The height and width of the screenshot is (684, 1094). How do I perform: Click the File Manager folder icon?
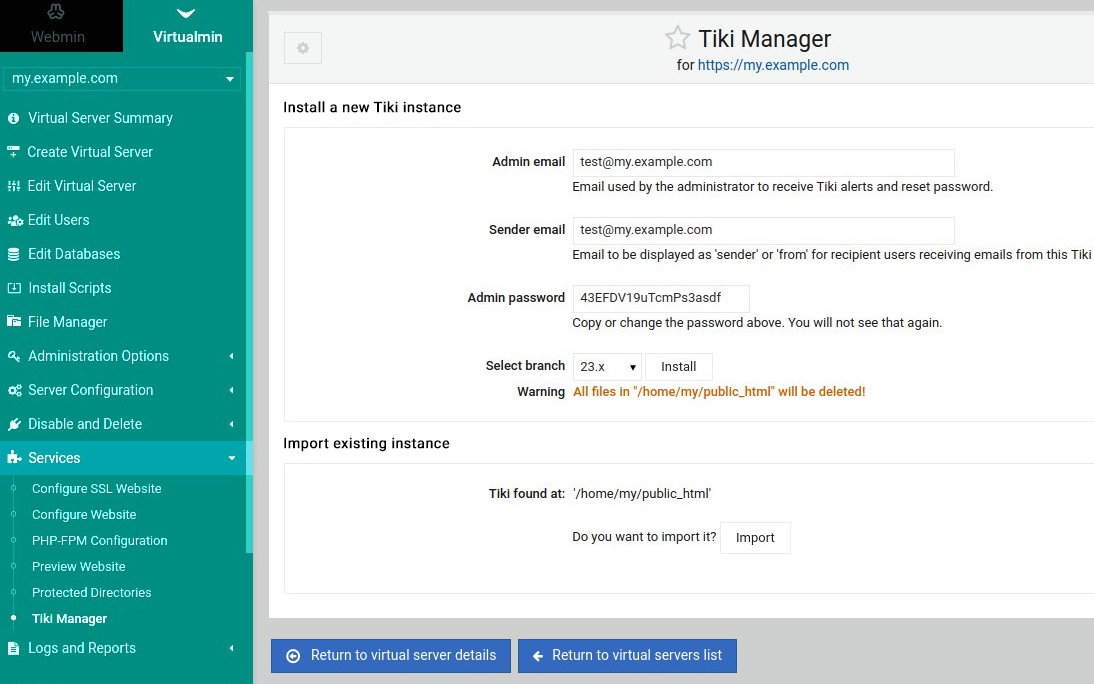tap(14, 322)
